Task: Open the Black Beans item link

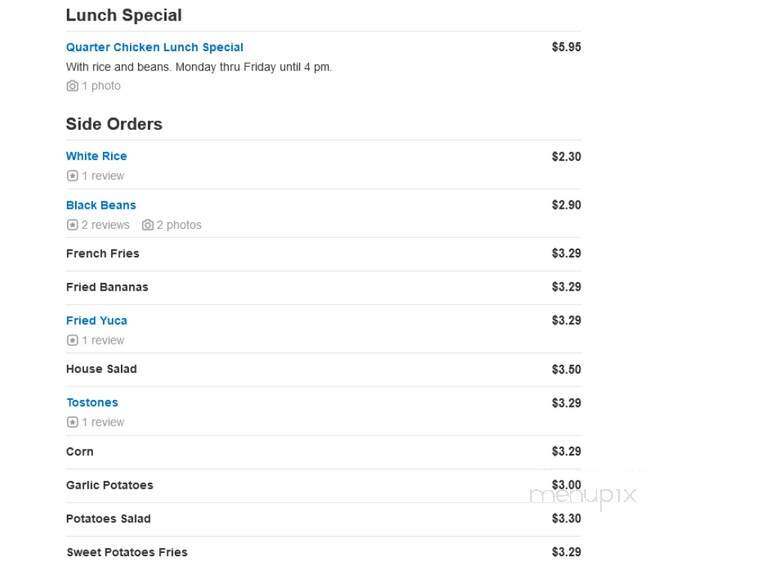Action: (x=101, y=205)
